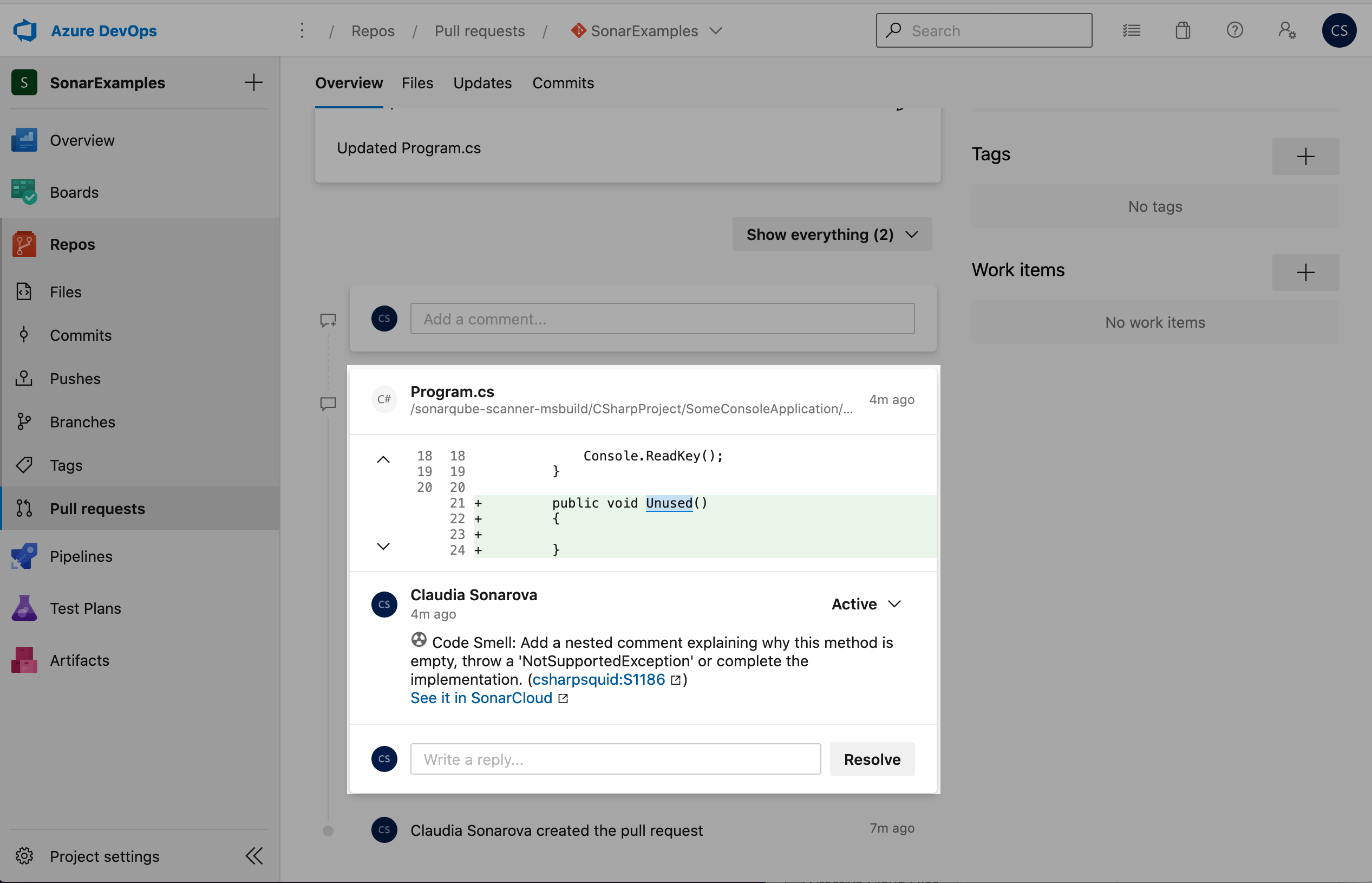The width and height of the screenshot is (1372, 883).
Task: Open csharp squid S1186 rule link
Action: (x=597, y=679)
